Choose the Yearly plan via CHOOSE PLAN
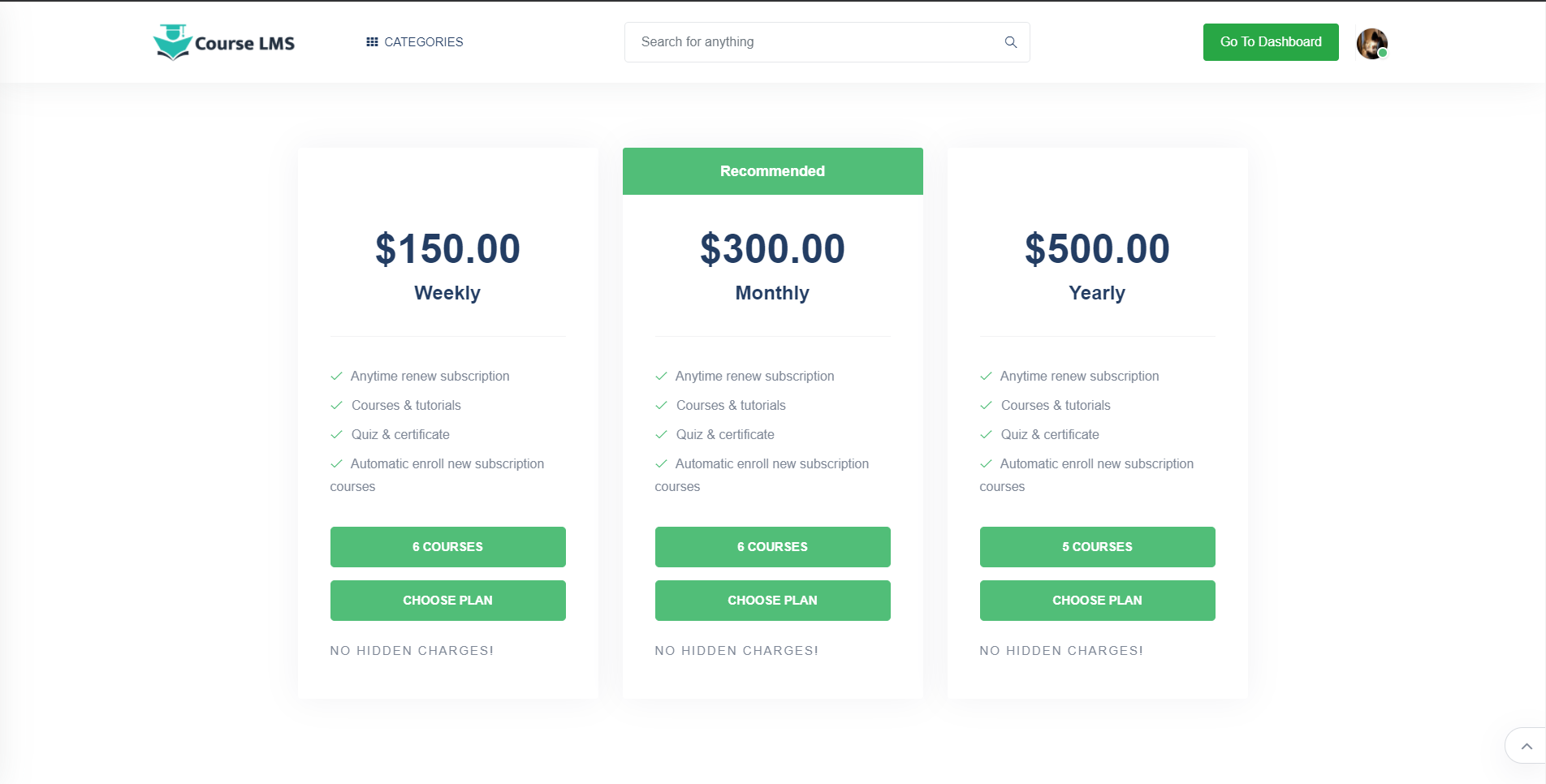The height and width of the screenshot is (784, 1546). (1097, 601)
